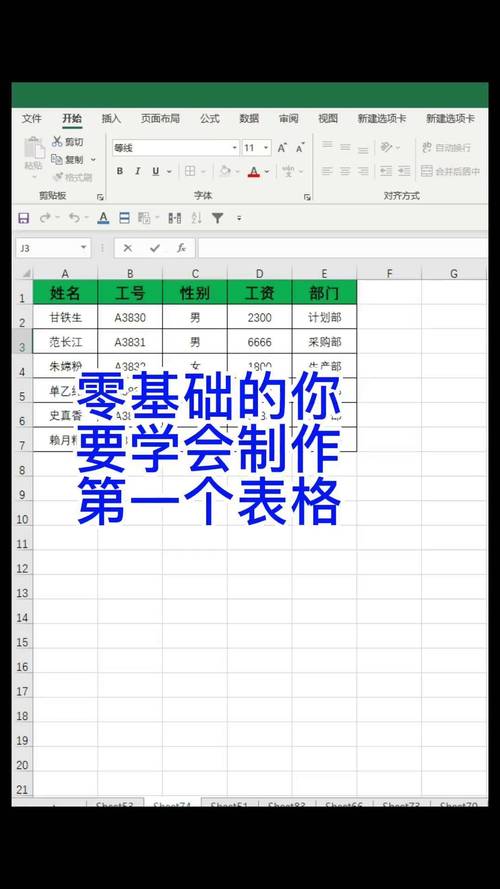
Task: Switch to the Insert (插入) tab
Action: [x=111, y=118]
